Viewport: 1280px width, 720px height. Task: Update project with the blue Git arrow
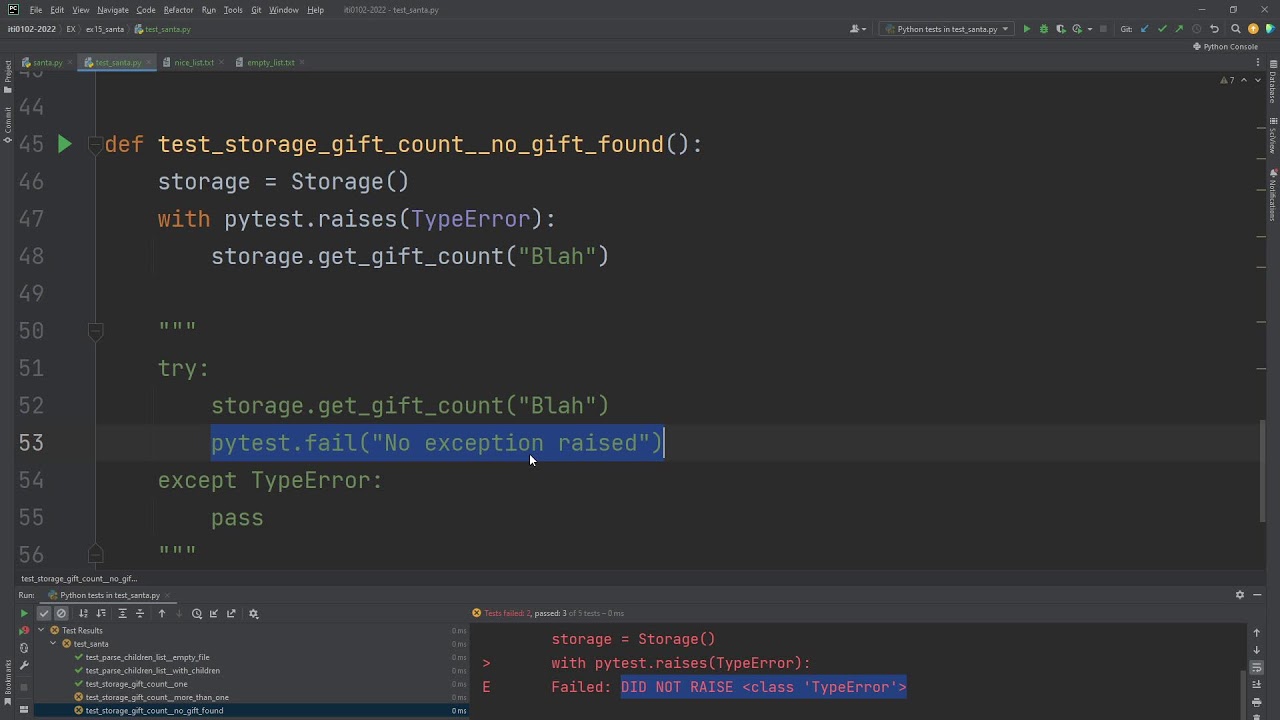tap(1145, 29)
